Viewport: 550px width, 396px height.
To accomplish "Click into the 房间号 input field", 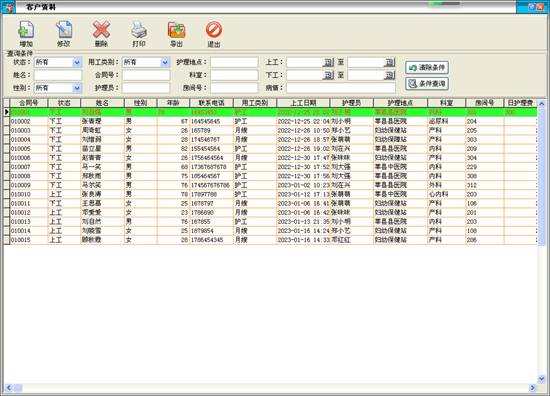I will click(x=234, y=88).
